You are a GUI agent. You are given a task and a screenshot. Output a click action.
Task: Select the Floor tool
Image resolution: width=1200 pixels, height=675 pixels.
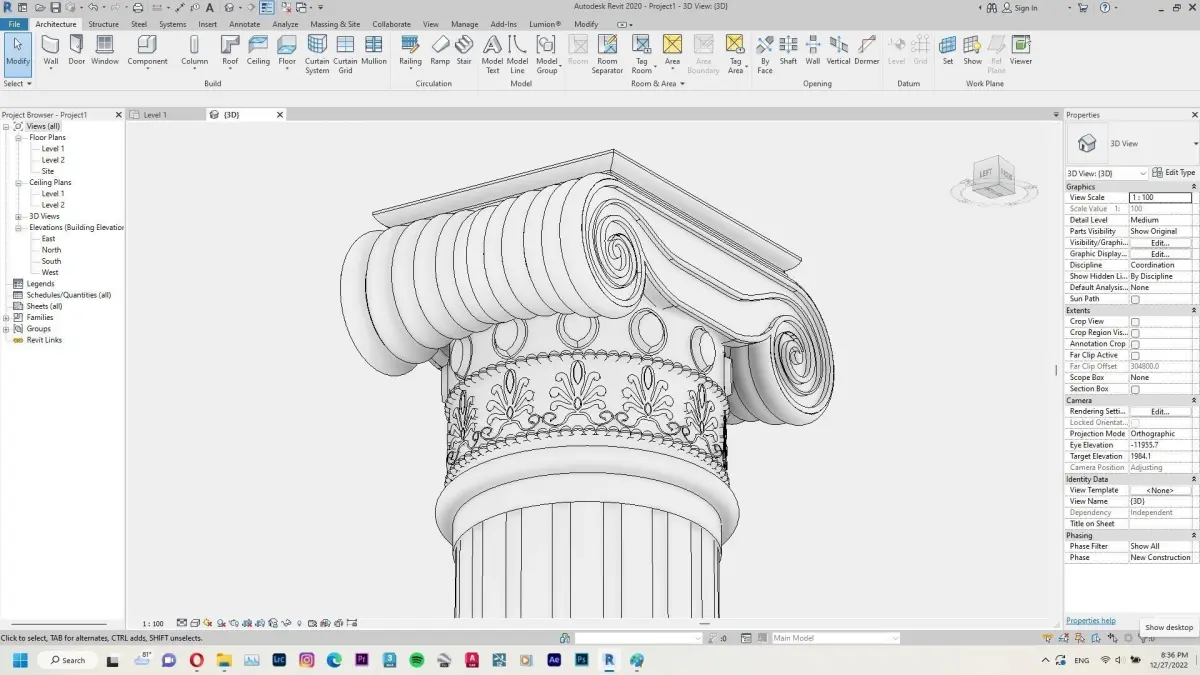[287, 51]
